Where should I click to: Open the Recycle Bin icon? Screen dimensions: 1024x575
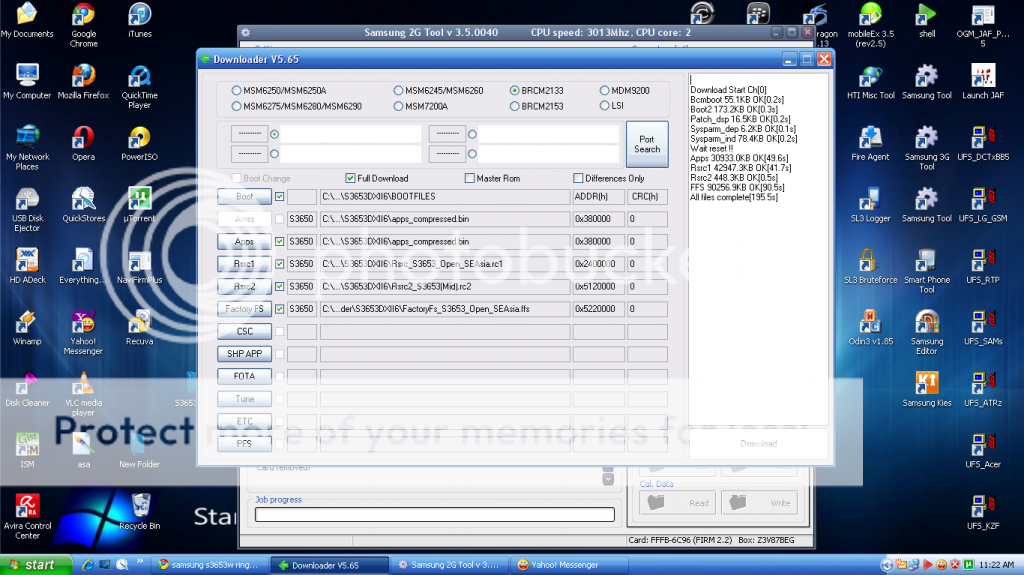coord(140,512)
